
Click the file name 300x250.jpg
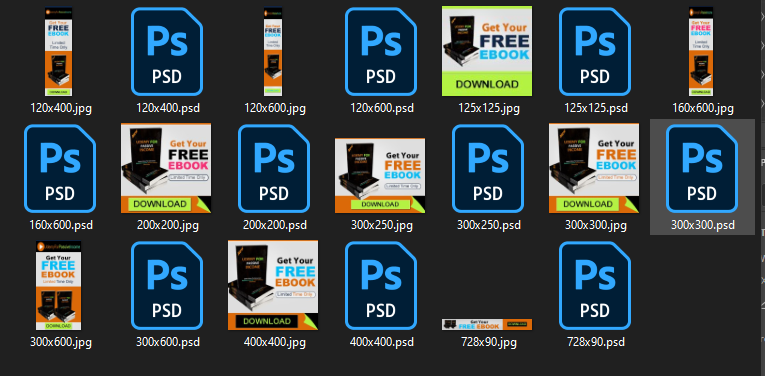click(382, 225)
